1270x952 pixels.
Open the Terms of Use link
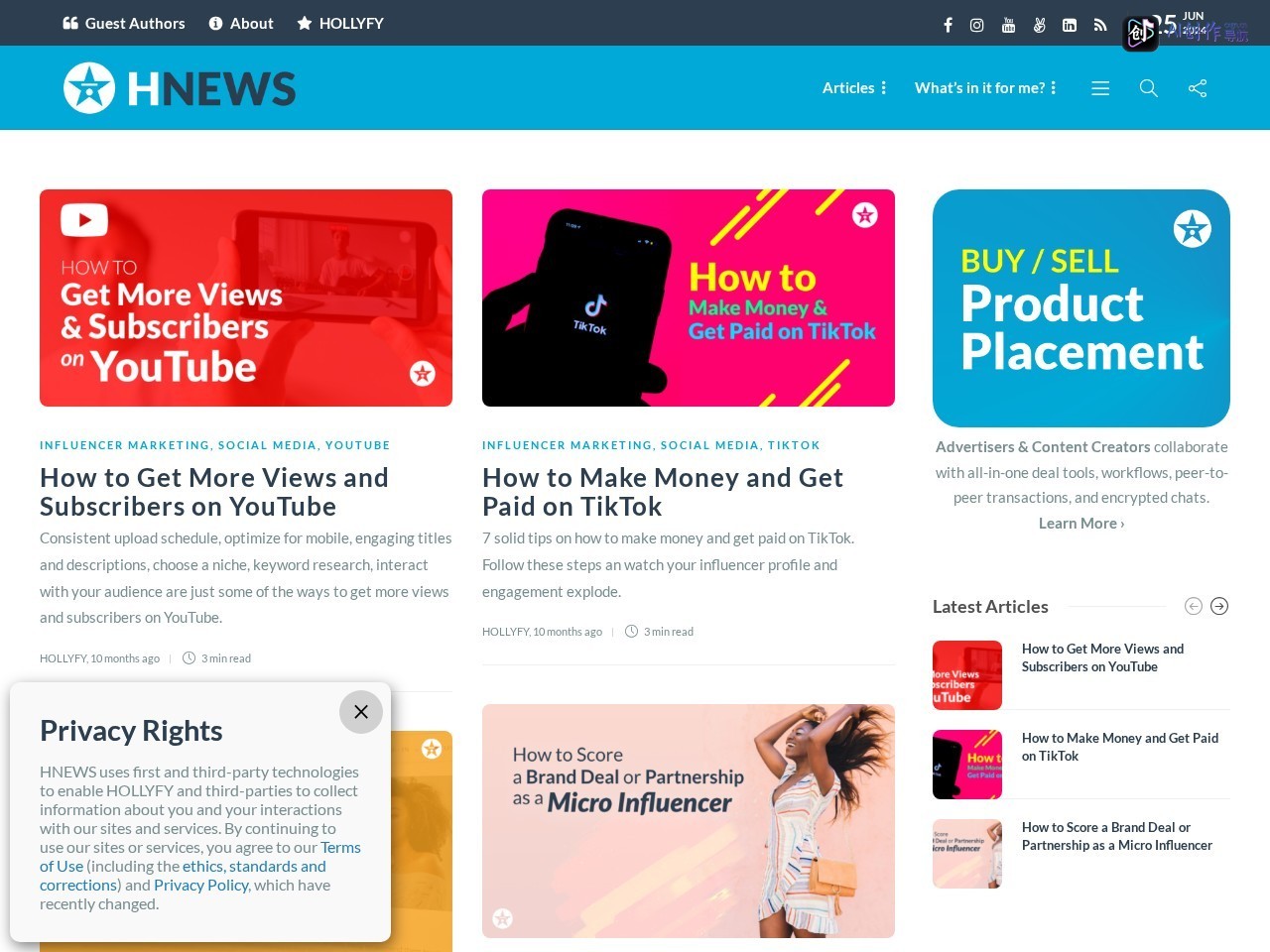[200, 857]
